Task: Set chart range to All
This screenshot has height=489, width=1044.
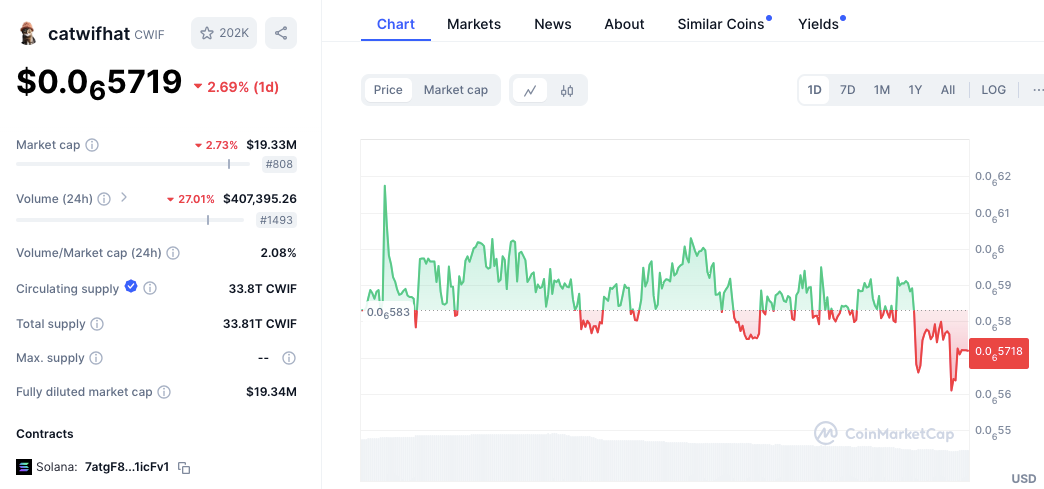Action: pyautogui.click(x=948, y=90)
